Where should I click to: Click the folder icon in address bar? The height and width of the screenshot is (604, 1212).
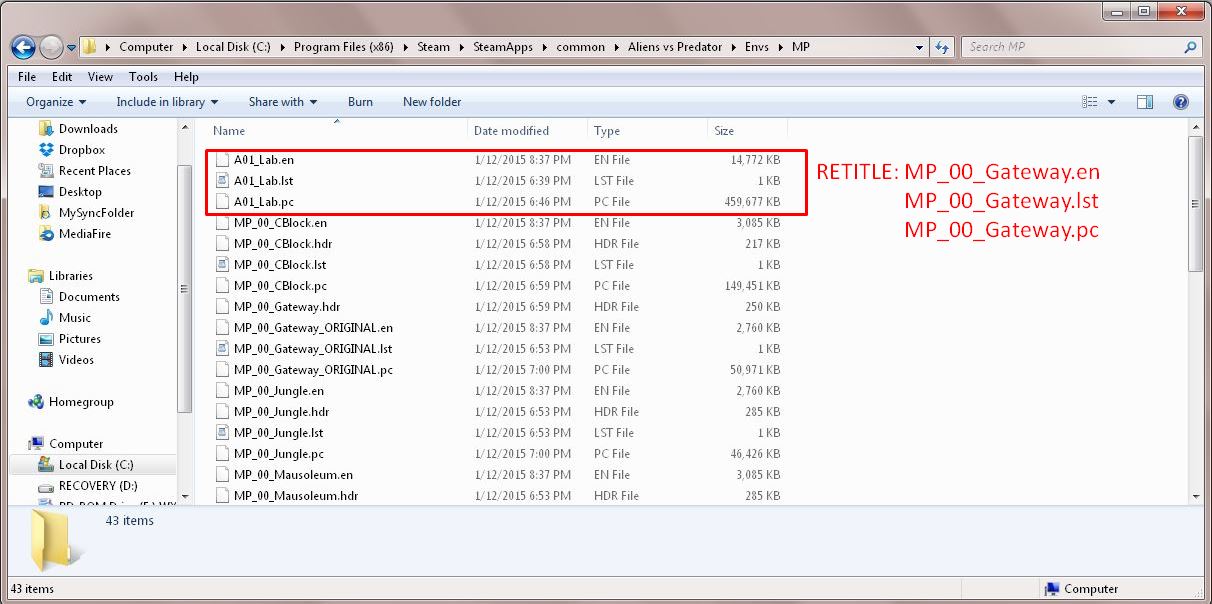coord(90,47)
